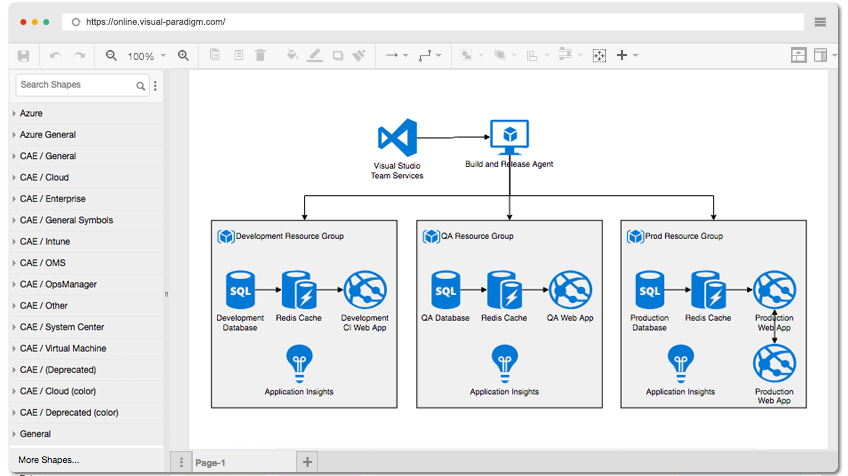Viewport: 848px width, 476px height.
Task: Expand the CAE / (Deprecated) category
Action: pyautogui.click(x=87, y=370)
